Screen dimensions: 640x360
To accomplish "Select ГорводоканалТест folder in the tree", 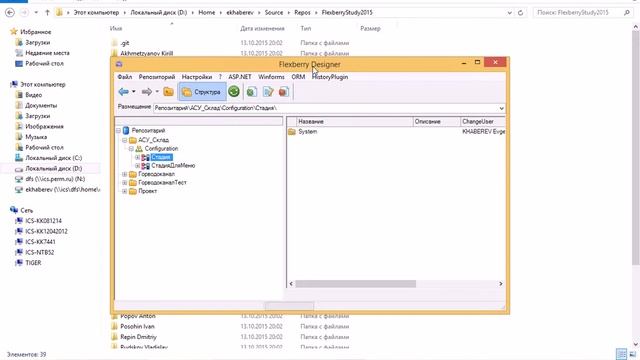I will 162,183.
